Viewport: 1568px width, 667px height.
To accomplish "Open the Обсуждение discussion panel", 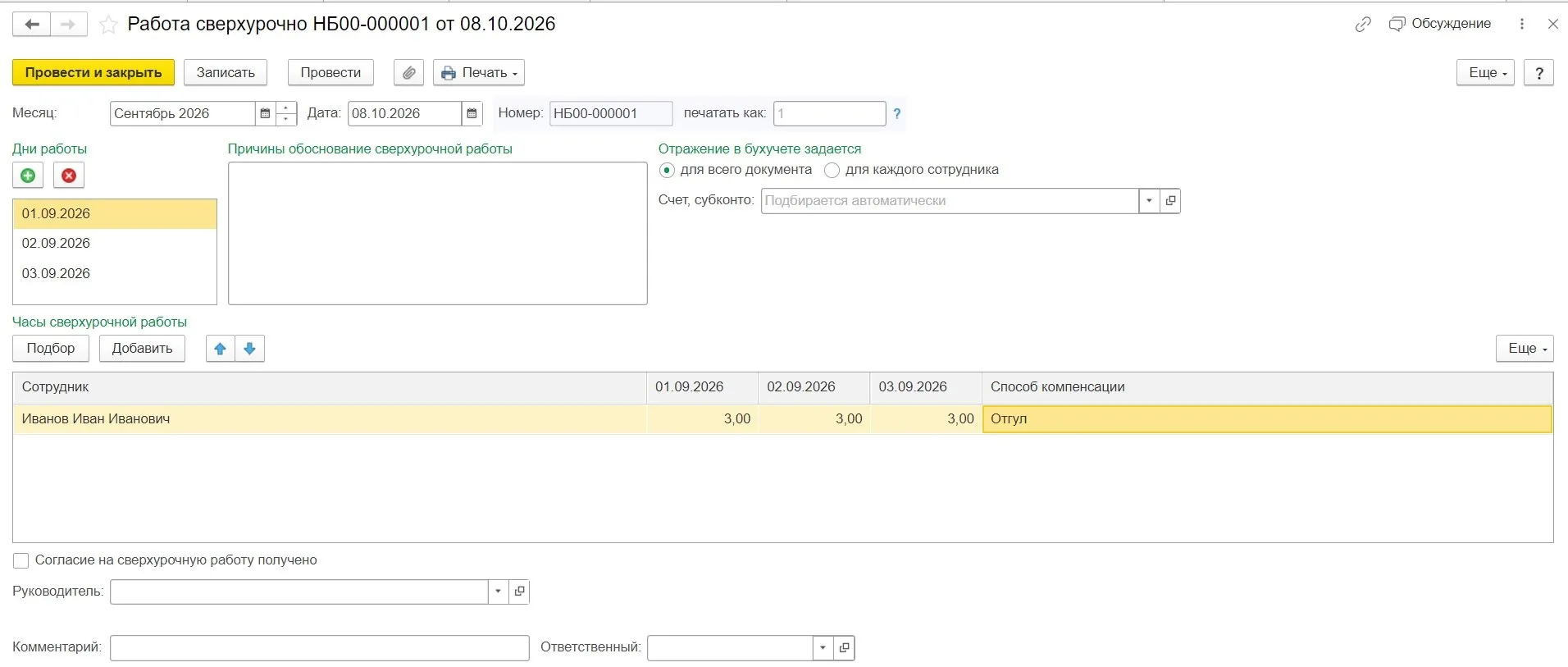I will pos(1439,24).
